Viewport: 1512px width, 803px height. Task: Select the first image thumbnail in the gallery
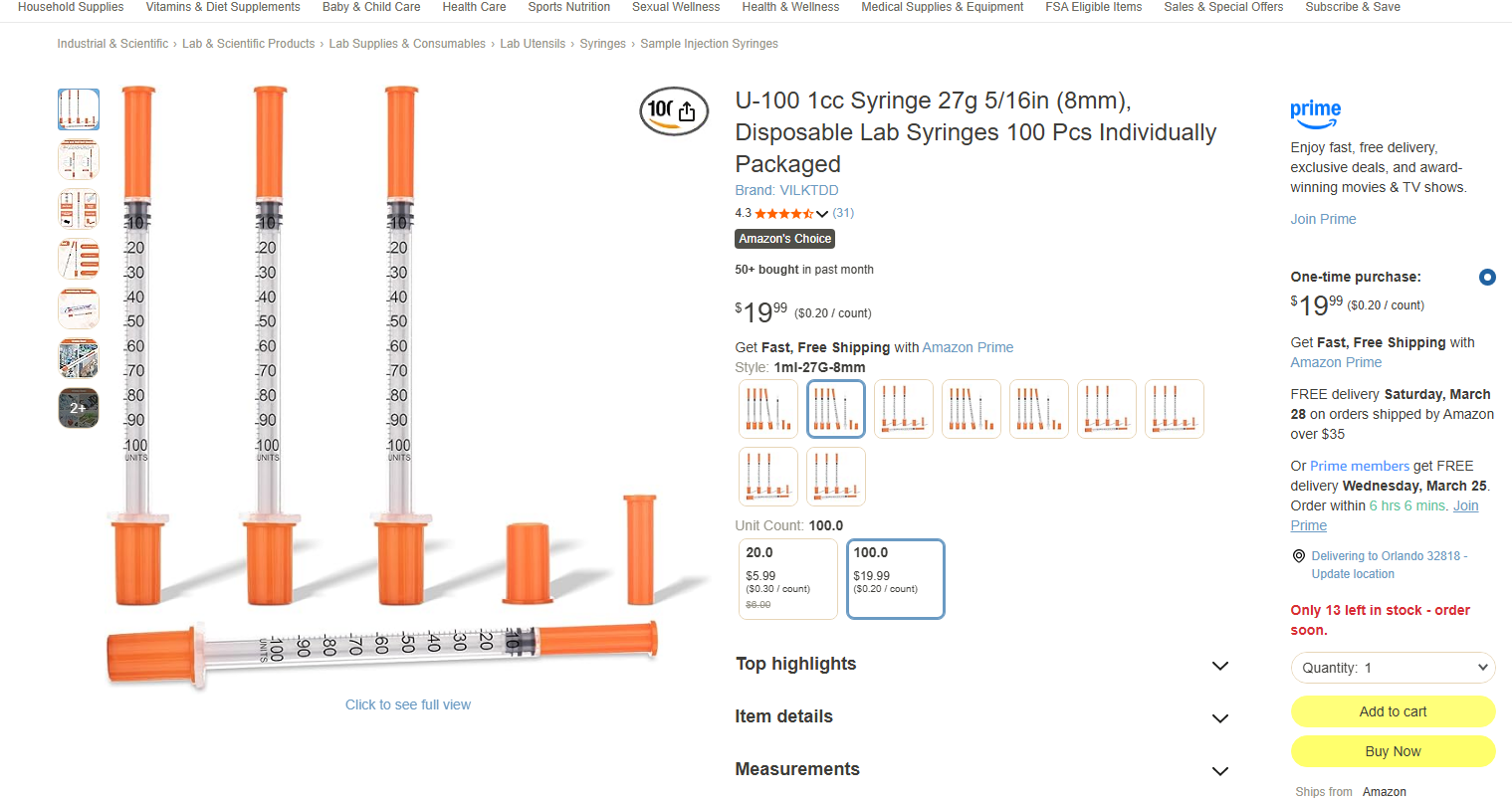click(79, 109)
